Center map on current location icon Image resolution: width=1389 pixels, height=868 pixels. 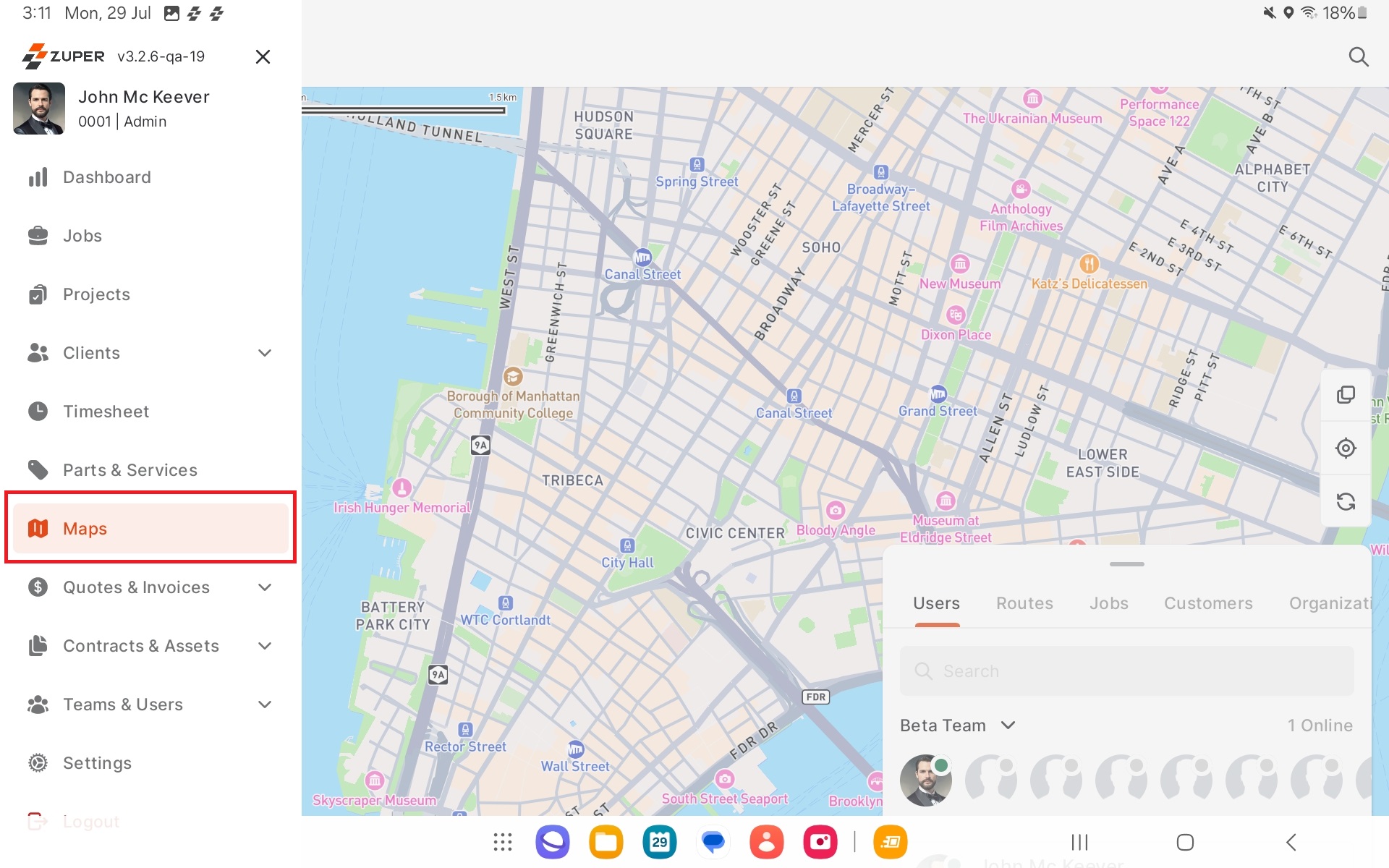(1346, 448)
